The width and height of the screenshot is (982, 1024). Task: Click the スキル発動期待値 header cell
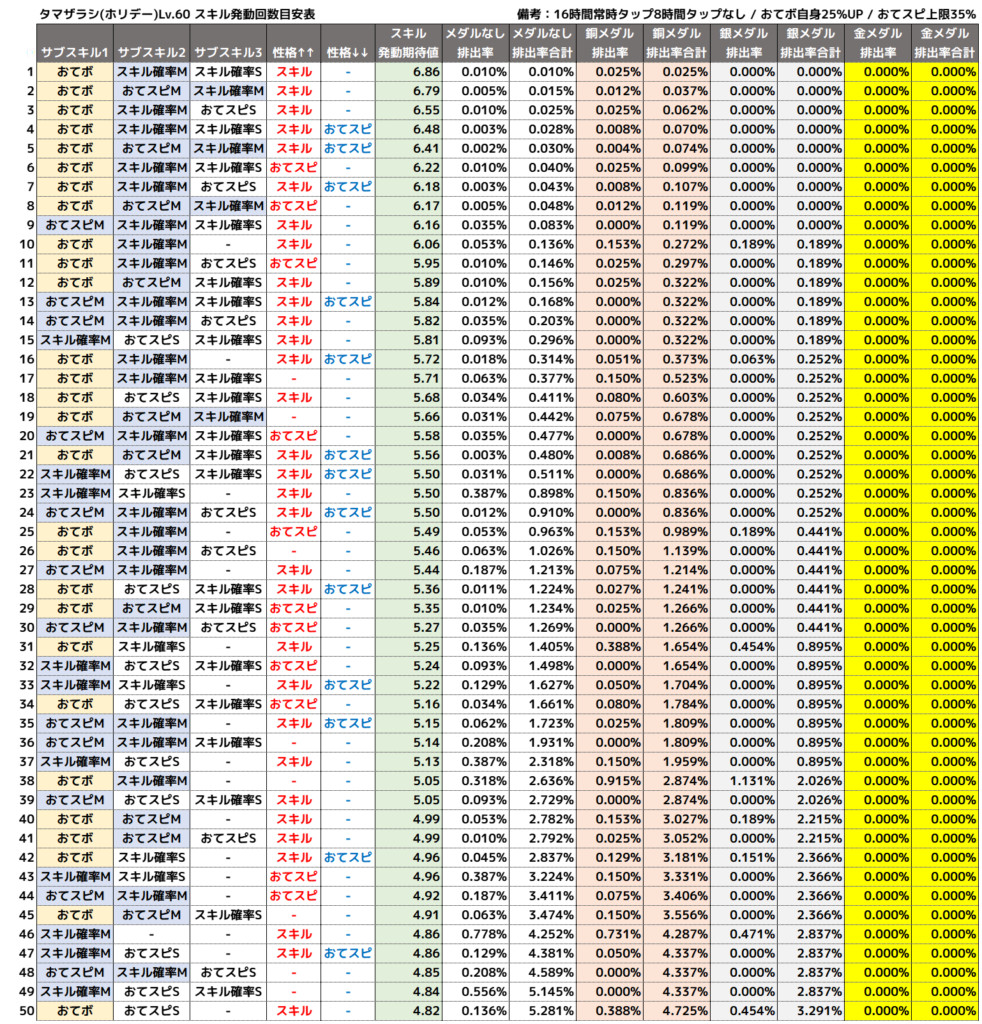(408, 43)
